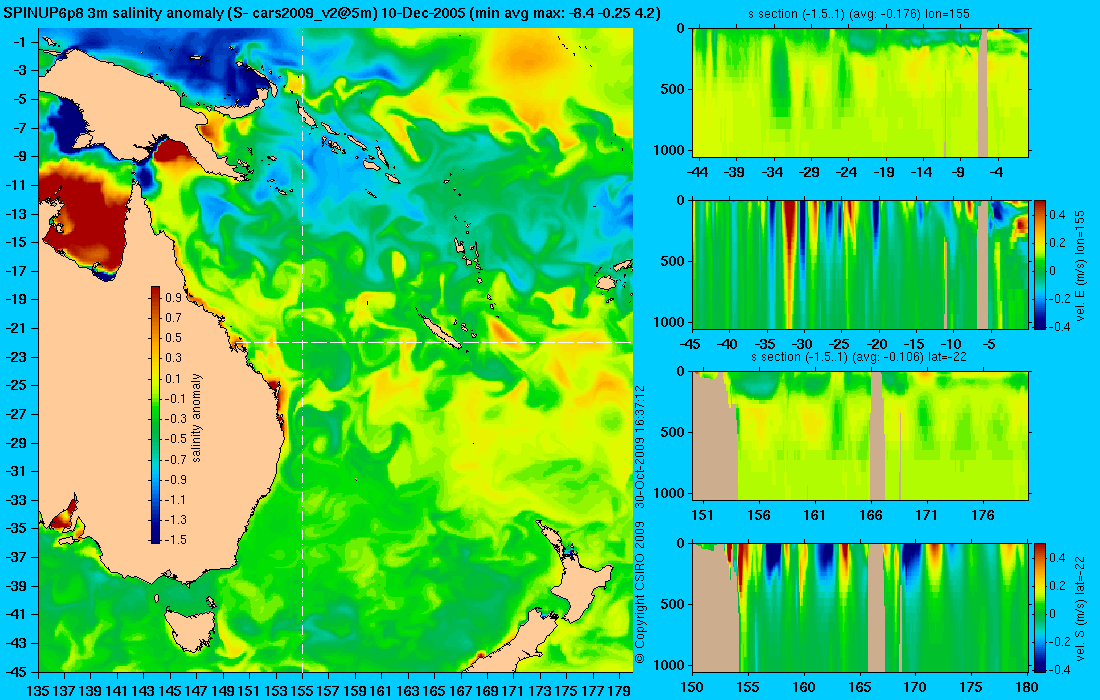This screenshot has width=1100, height=700.
Task: Click the "-1.5" tick on salinity legend
Action: coord(175,539)
